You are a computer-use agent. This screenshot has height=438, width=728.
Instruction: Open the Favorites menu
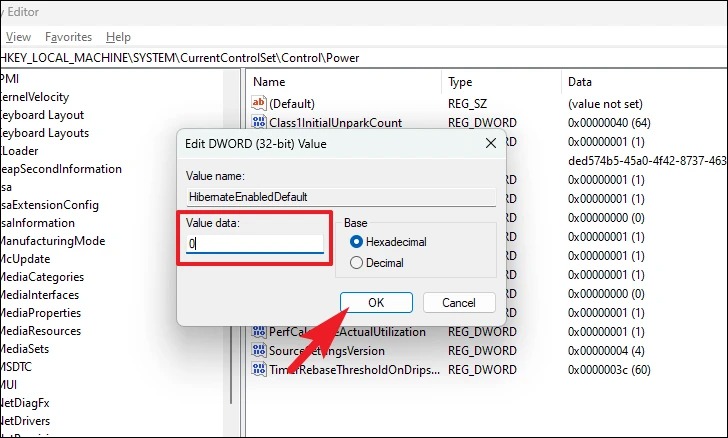coord(68,37)
